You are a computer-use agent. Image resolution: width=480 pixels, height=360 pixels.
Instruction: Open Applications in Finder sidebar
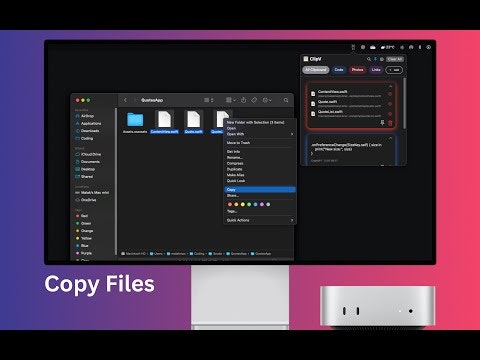click(x=88, y=123)
